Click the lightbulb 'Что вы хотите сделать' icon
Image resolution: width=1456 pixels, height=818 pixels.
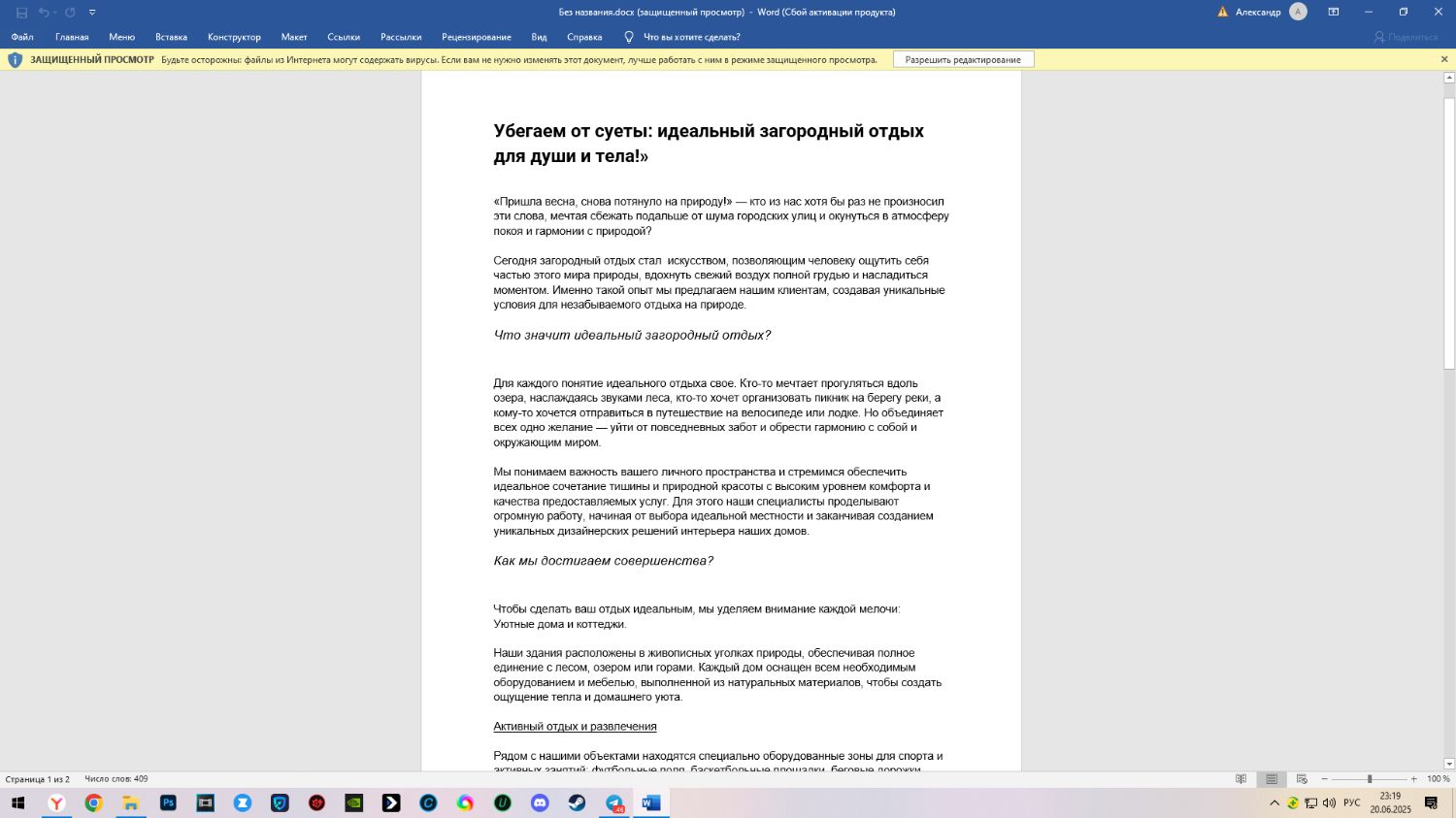(x=628, y=37)
